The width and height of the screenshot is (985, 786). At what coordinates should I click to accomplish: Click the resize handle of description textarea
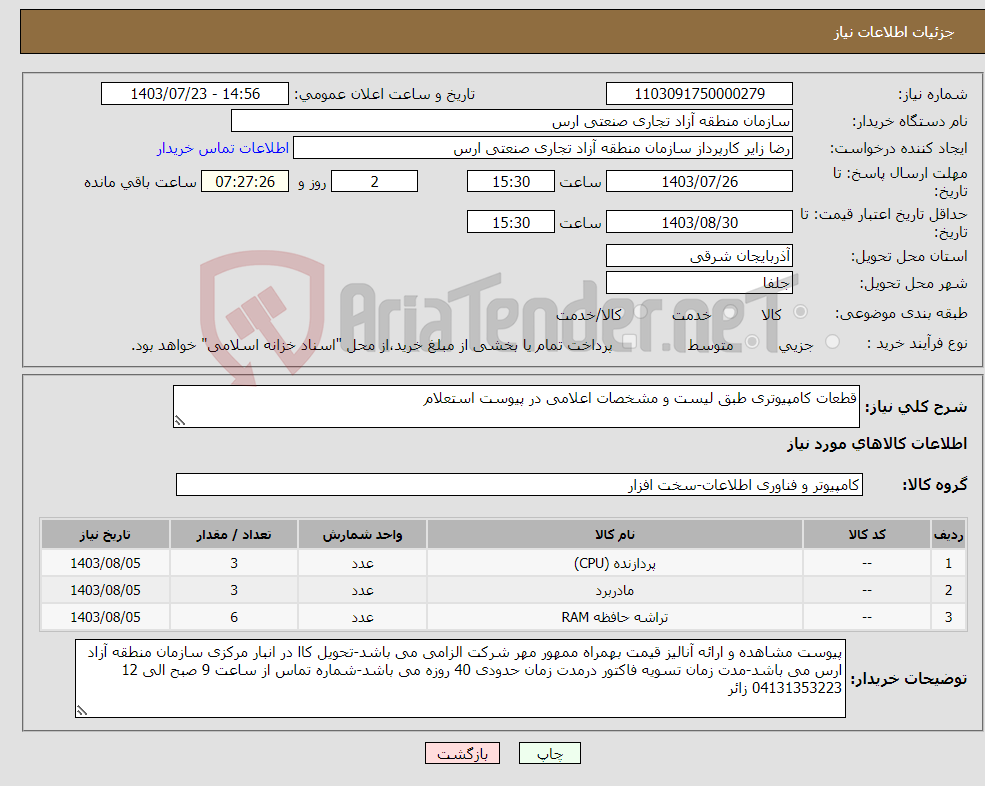tap(180, 421)
